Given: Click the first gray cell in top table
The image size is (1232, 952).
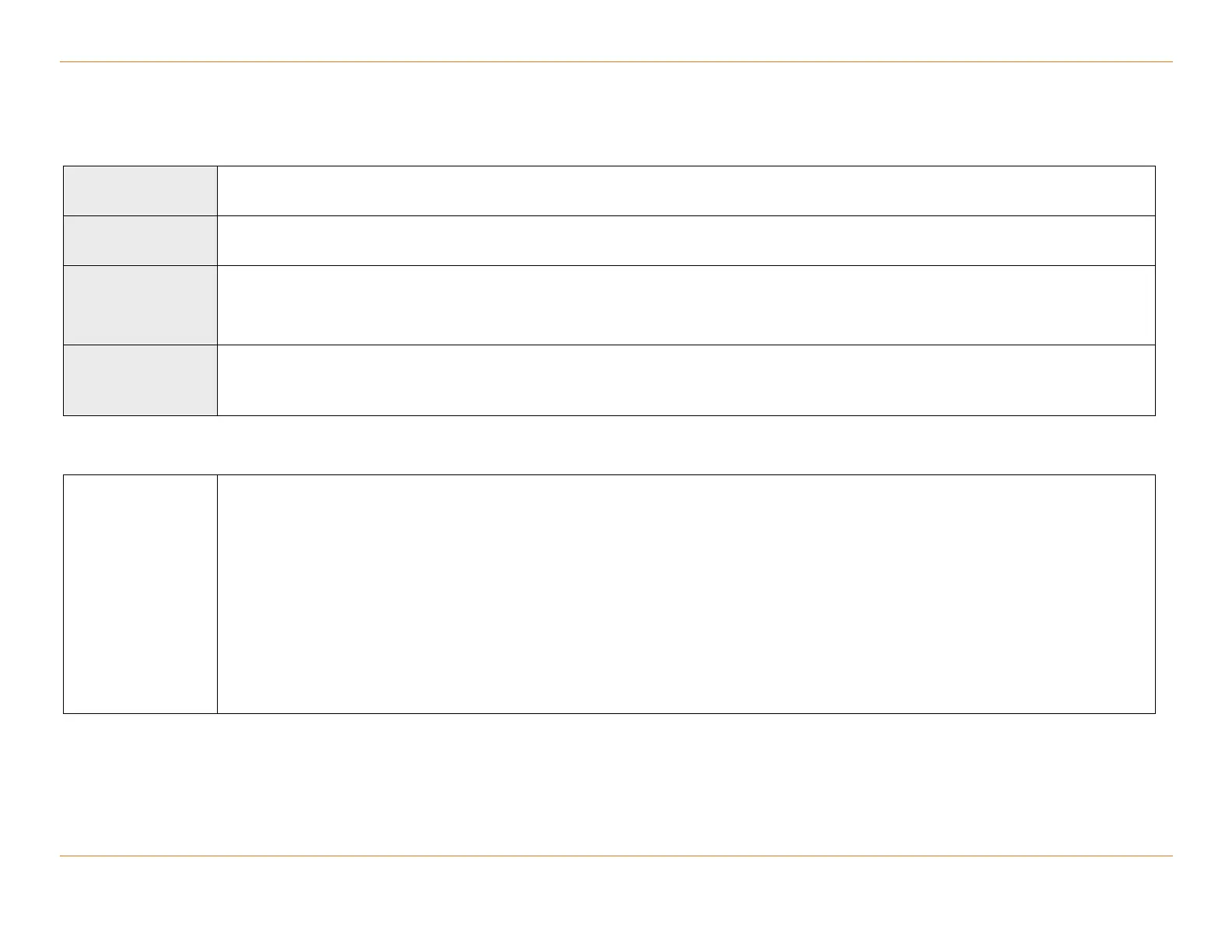Looking at the screenshot, I should [140, 191].
